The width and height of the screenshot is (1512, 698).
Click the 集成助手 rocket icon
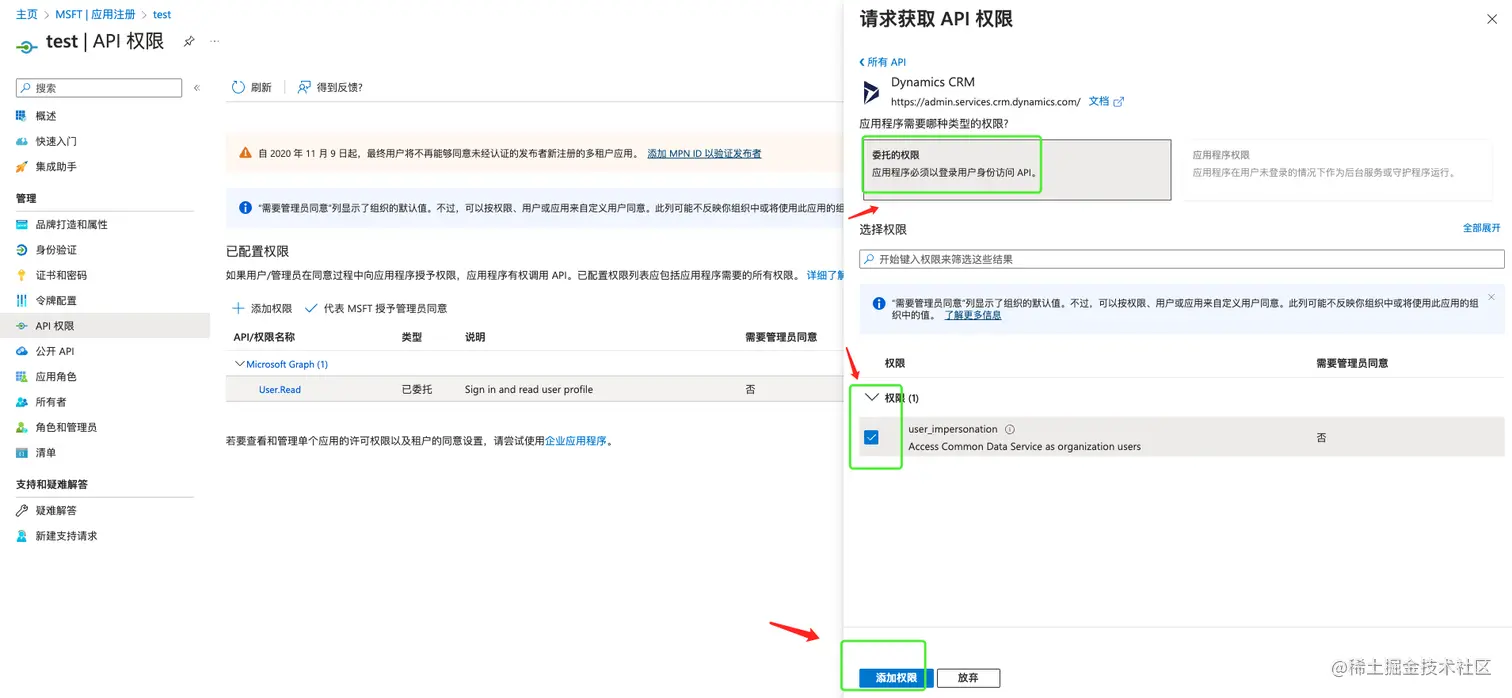[x=22, y=167]
